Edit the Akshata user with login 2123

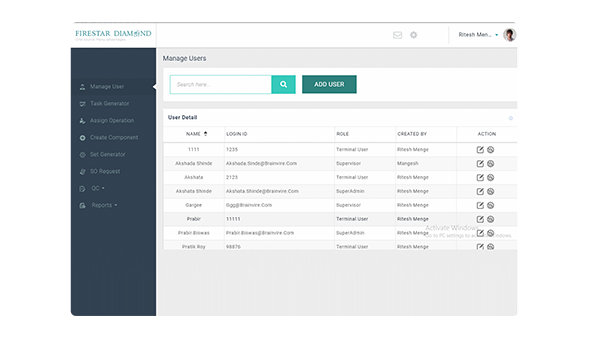tap(480, 178)
